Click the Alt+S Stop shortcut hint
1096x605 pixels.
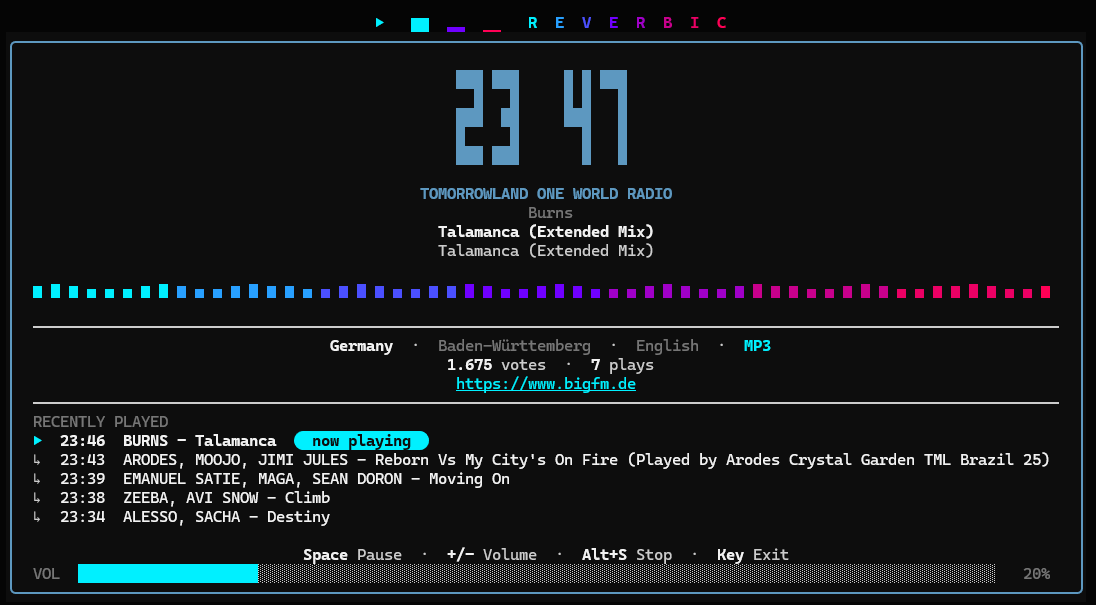pyautogui.click(x=627, y=555)
